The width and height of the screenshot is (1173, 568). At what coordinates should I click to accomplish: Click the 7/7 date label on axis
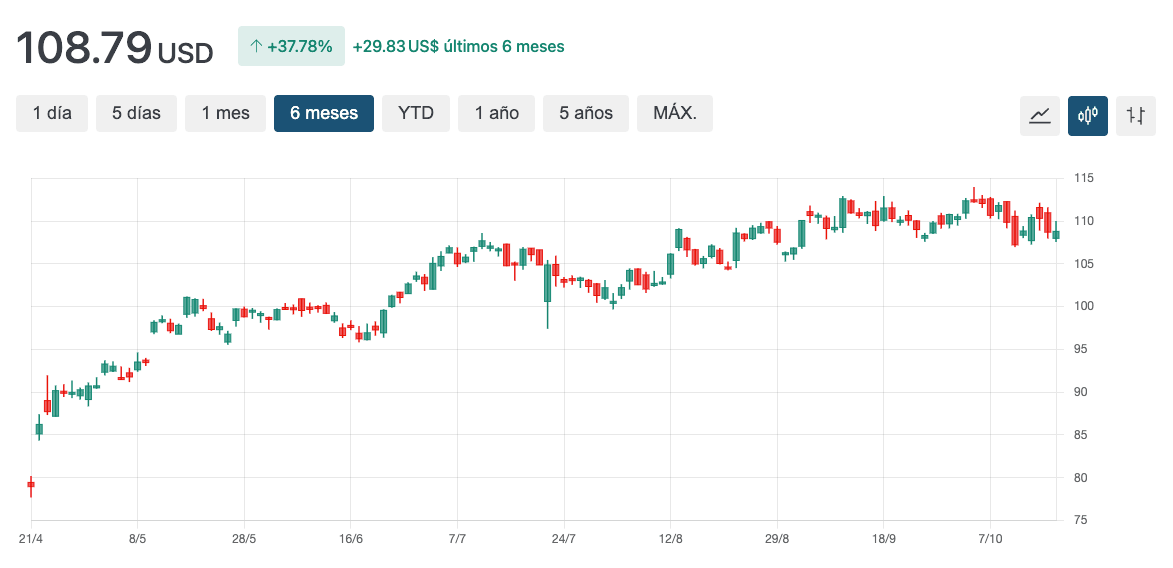pos(457,539)
